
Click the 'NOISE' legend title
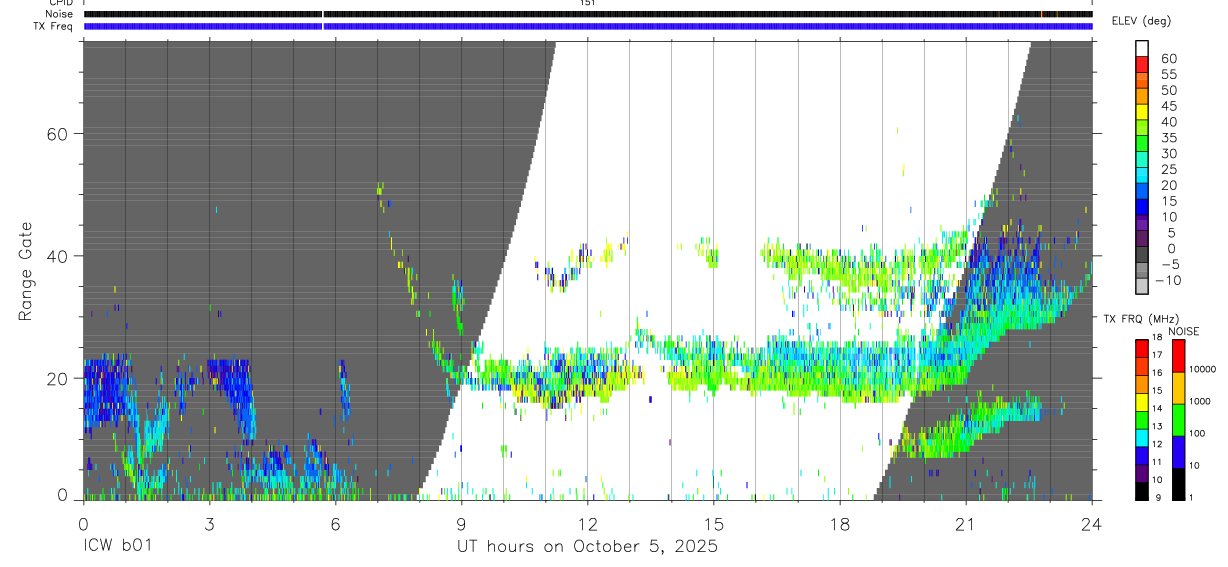pyautogui.click(x=1183, y=331)
